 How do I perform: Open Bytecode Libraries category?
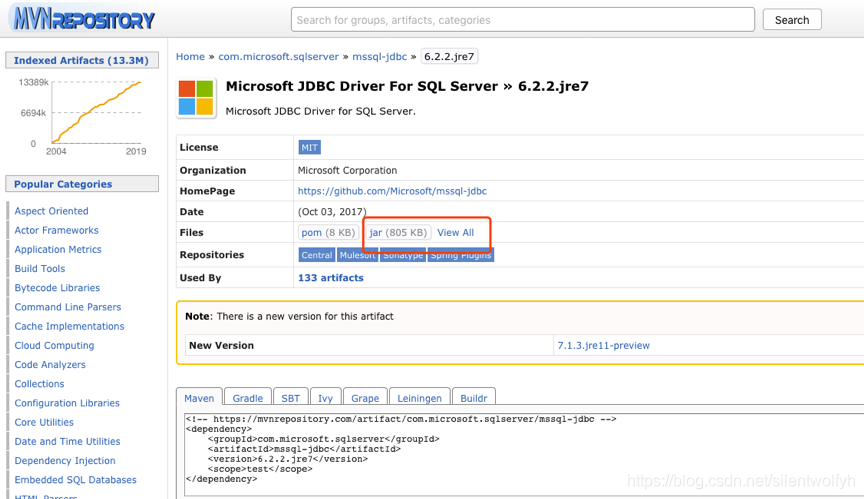click(57, 288)
